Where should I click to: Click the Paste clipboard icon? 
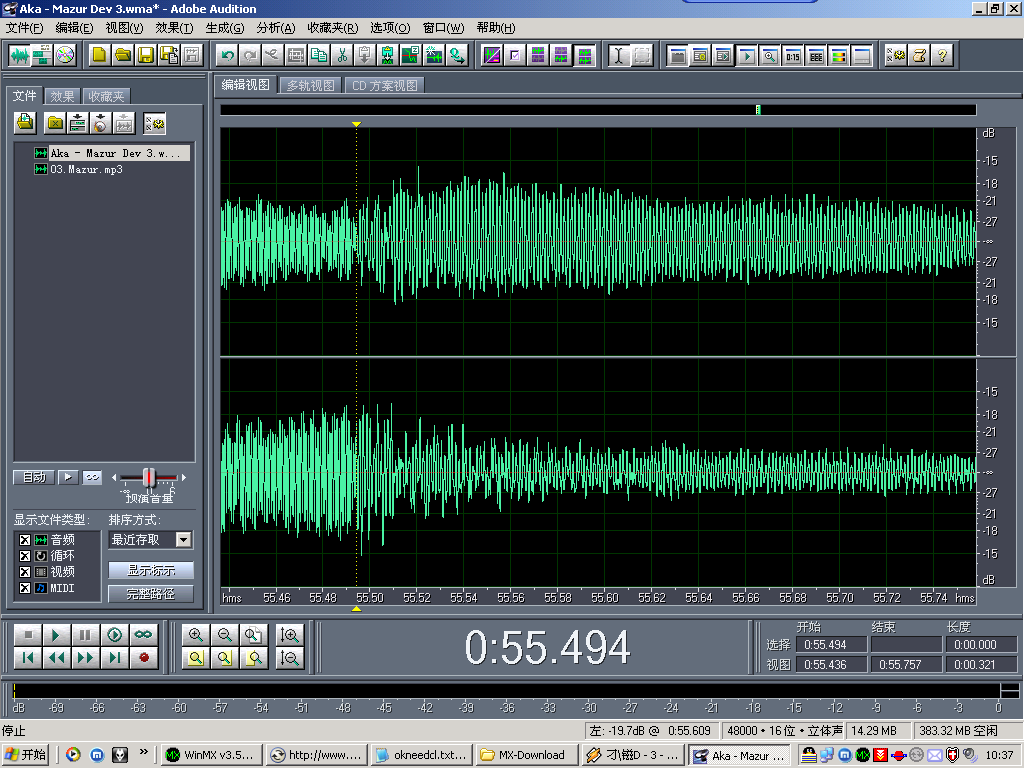pos(364,56)
